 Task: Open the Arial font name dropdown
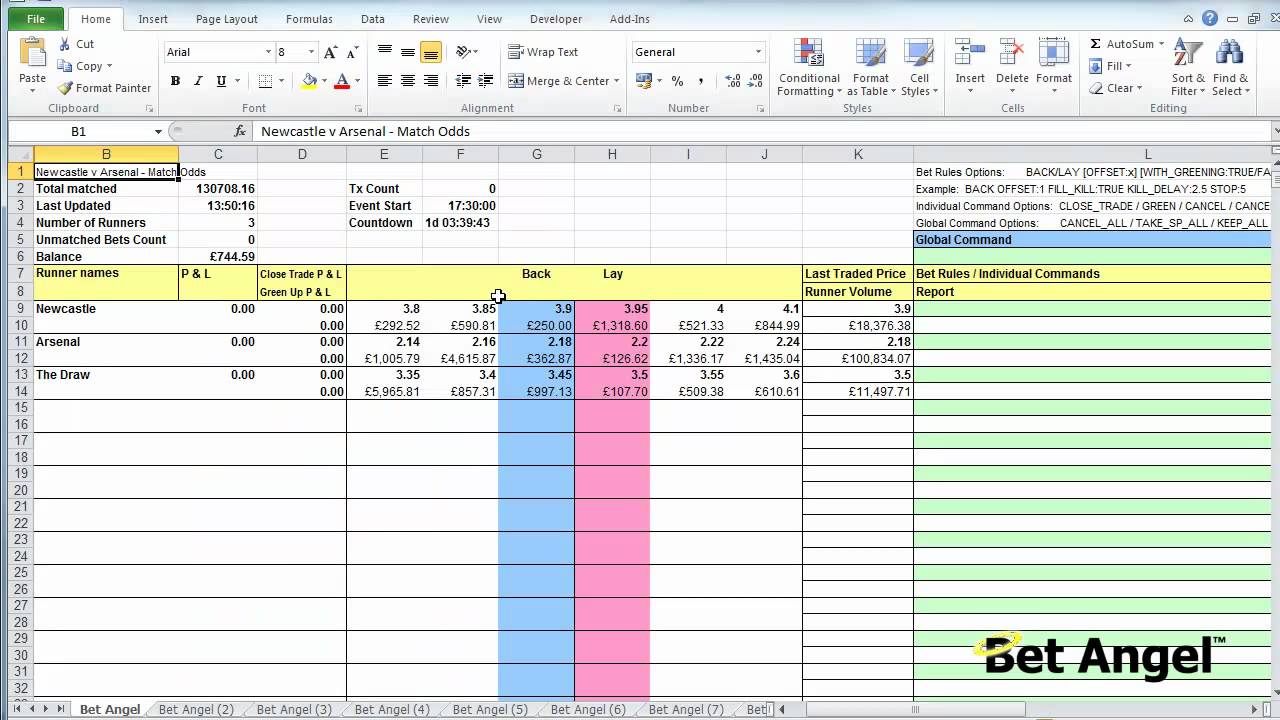click(x=268, y=52)
